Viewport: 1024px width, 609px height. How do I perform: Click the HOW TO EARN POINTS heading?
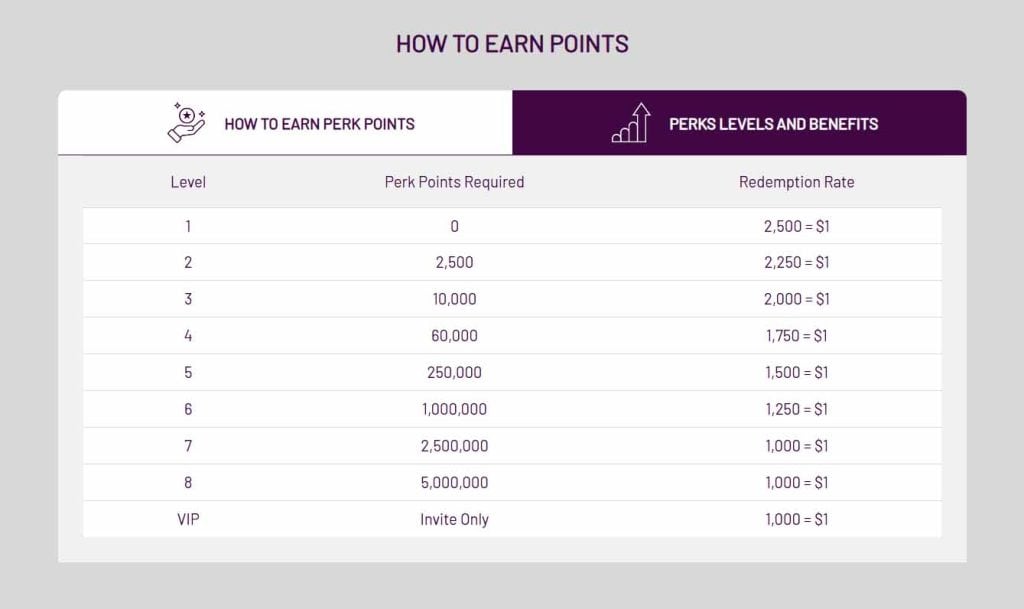coord(512,43)
